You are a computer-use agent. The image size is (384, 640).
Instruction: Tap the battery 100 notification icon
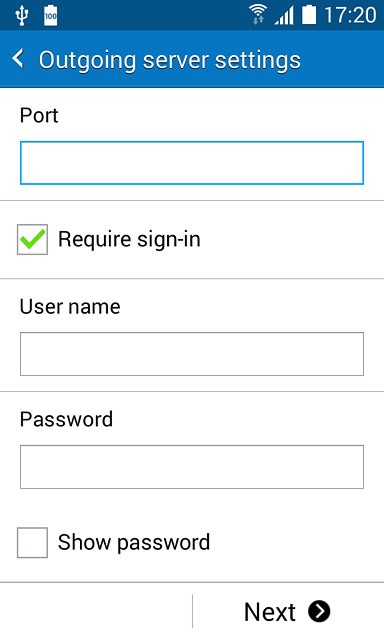(x=51, y=16)
